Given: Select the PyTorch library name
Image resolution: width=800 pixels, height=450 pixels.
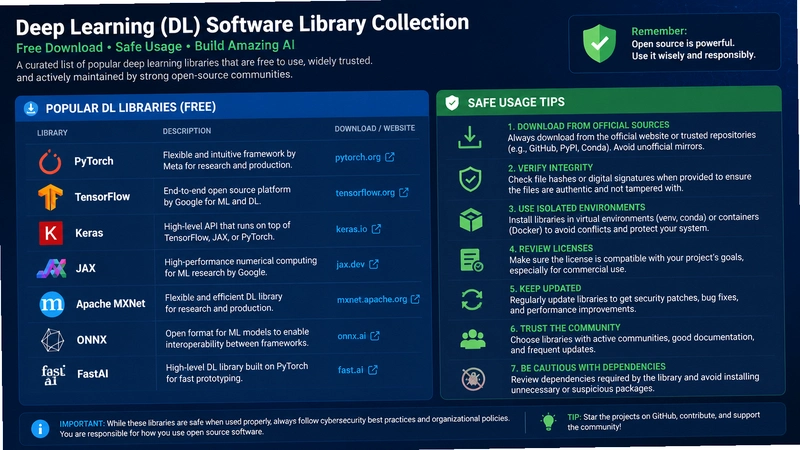Looking at the screenshot, I should tap(94, 161).
